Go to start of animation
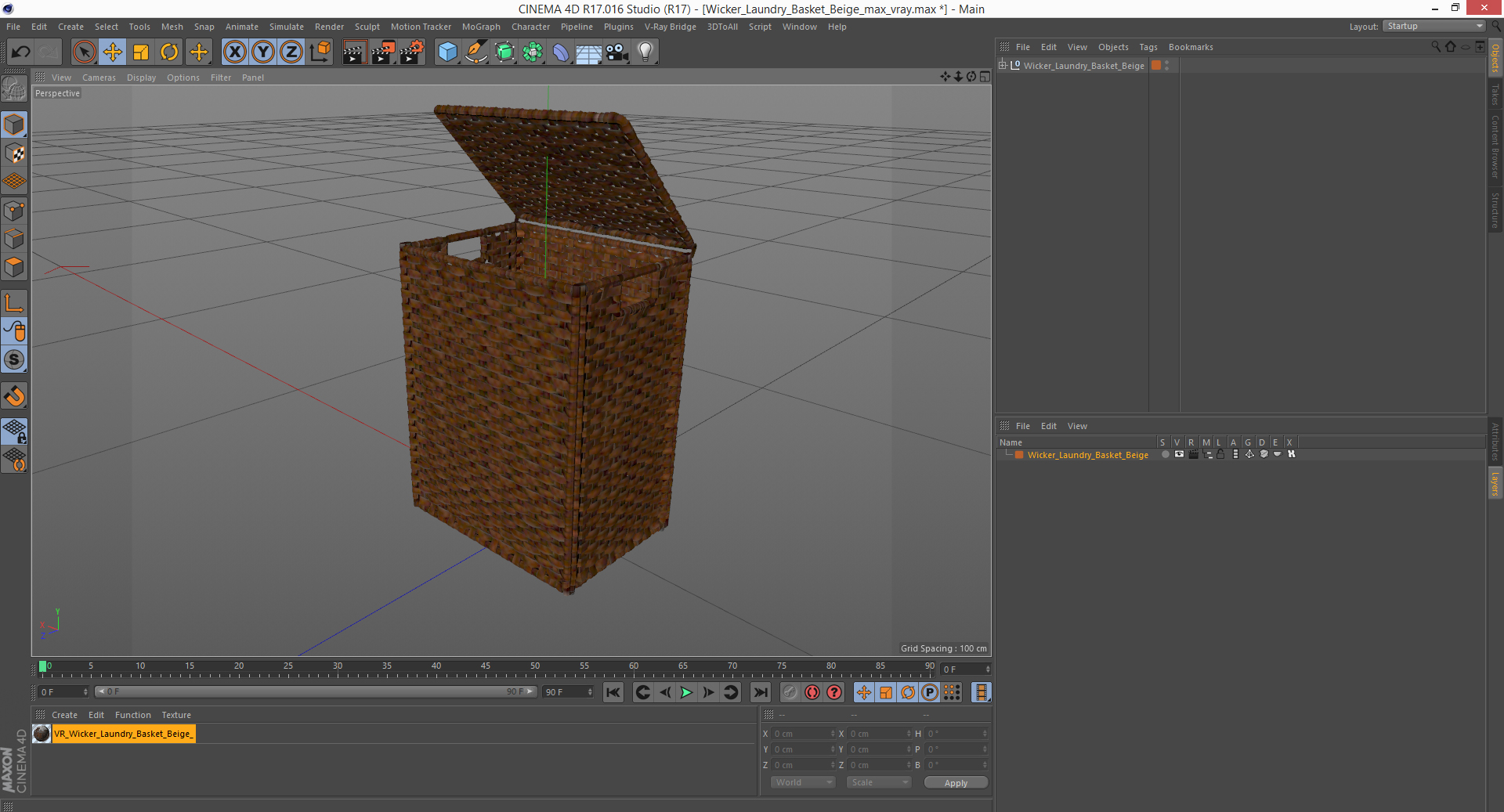Viewport: 1504px width, 812px height. [613, 692]
